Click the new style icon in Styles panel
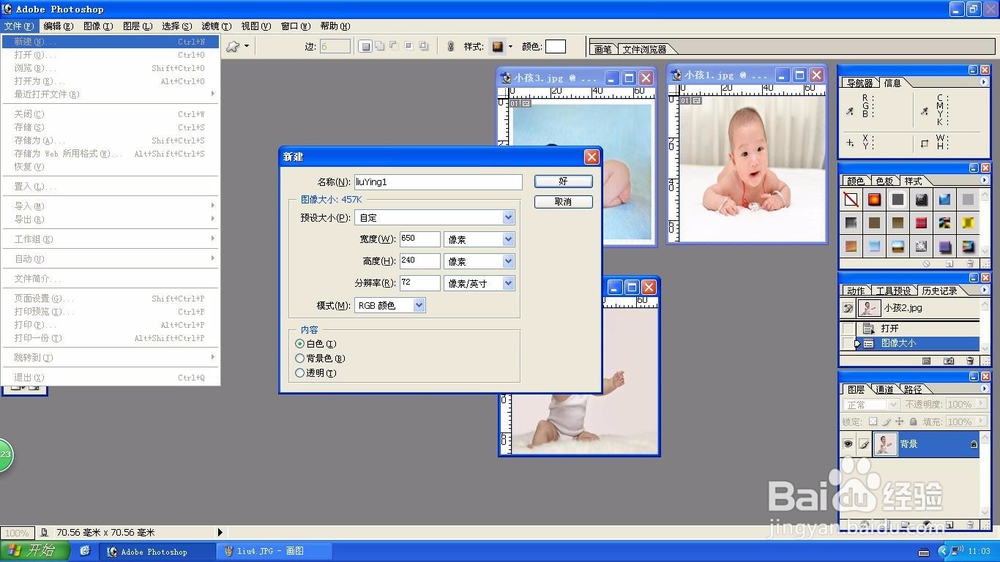 [949, 263]
